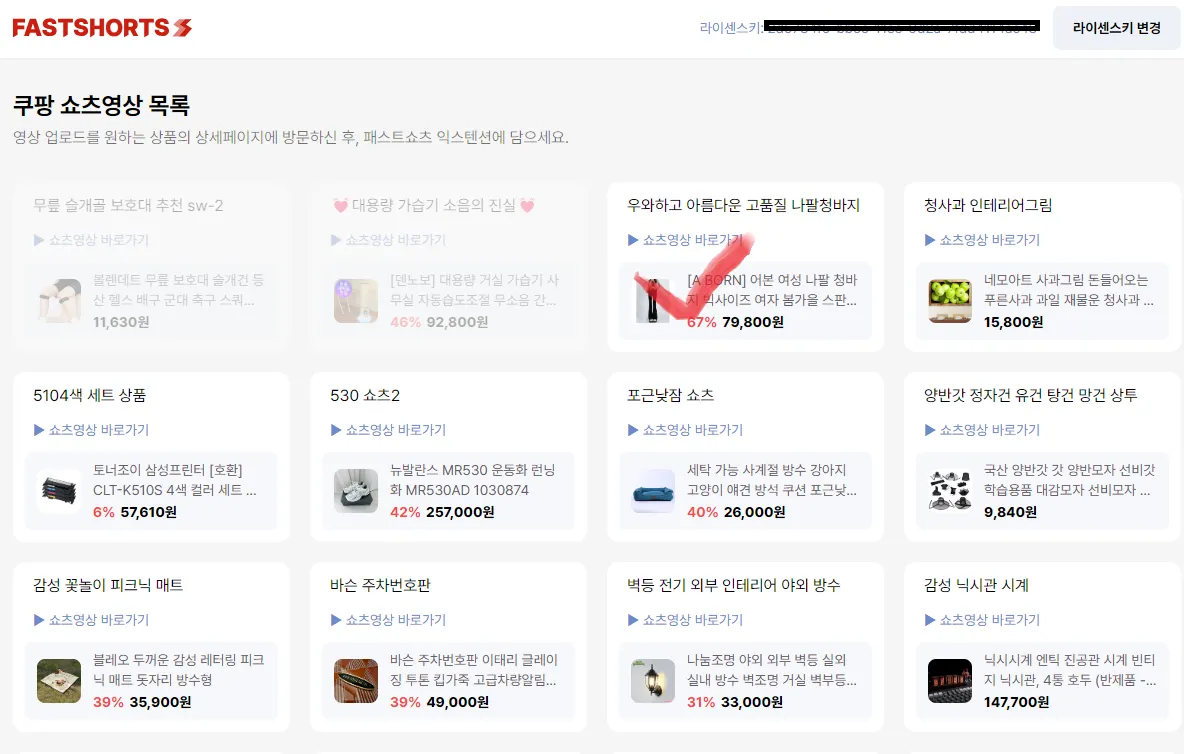Image resolution: width=1184 pixels, height=754 pixels.
Task: Click the price 49,000원
Action: pos(458,703)
